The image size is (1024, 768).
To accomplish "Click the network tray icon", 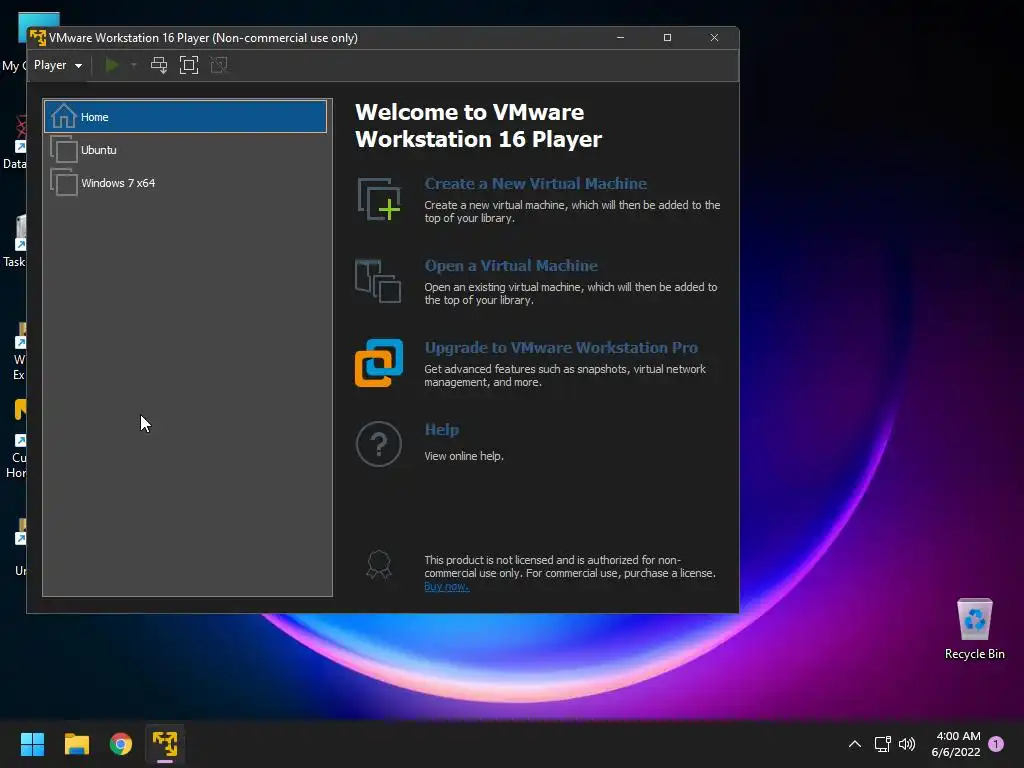I will coord(883,744).
